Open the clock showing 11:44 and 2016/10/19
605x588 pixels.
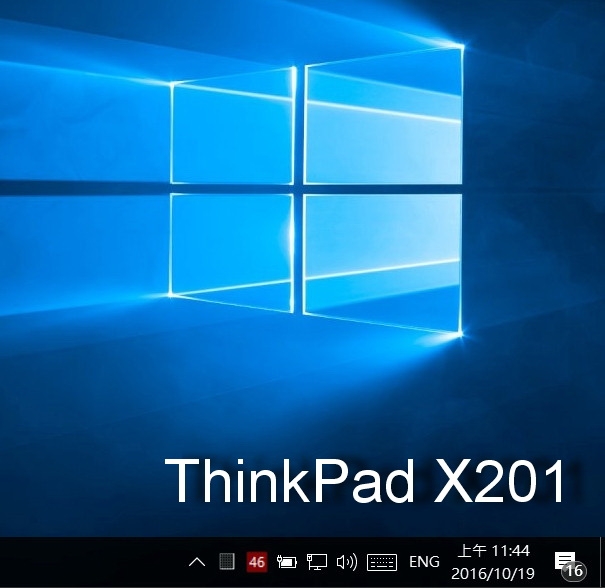[x=493, y=562]
